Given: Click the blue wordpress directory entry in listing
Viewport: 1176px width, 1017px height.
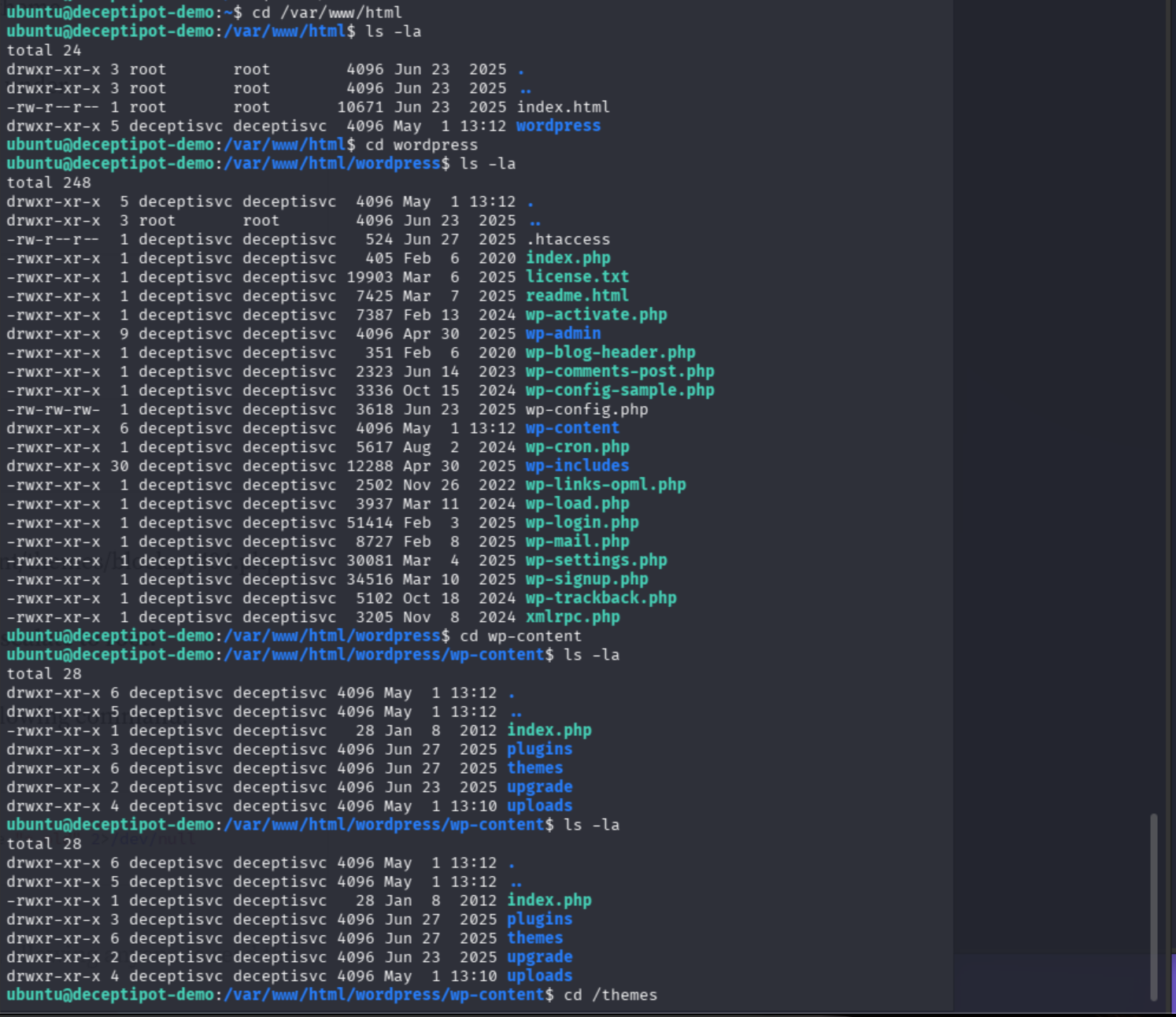Looking at the screenshot, I should click(x=558, y=126).
